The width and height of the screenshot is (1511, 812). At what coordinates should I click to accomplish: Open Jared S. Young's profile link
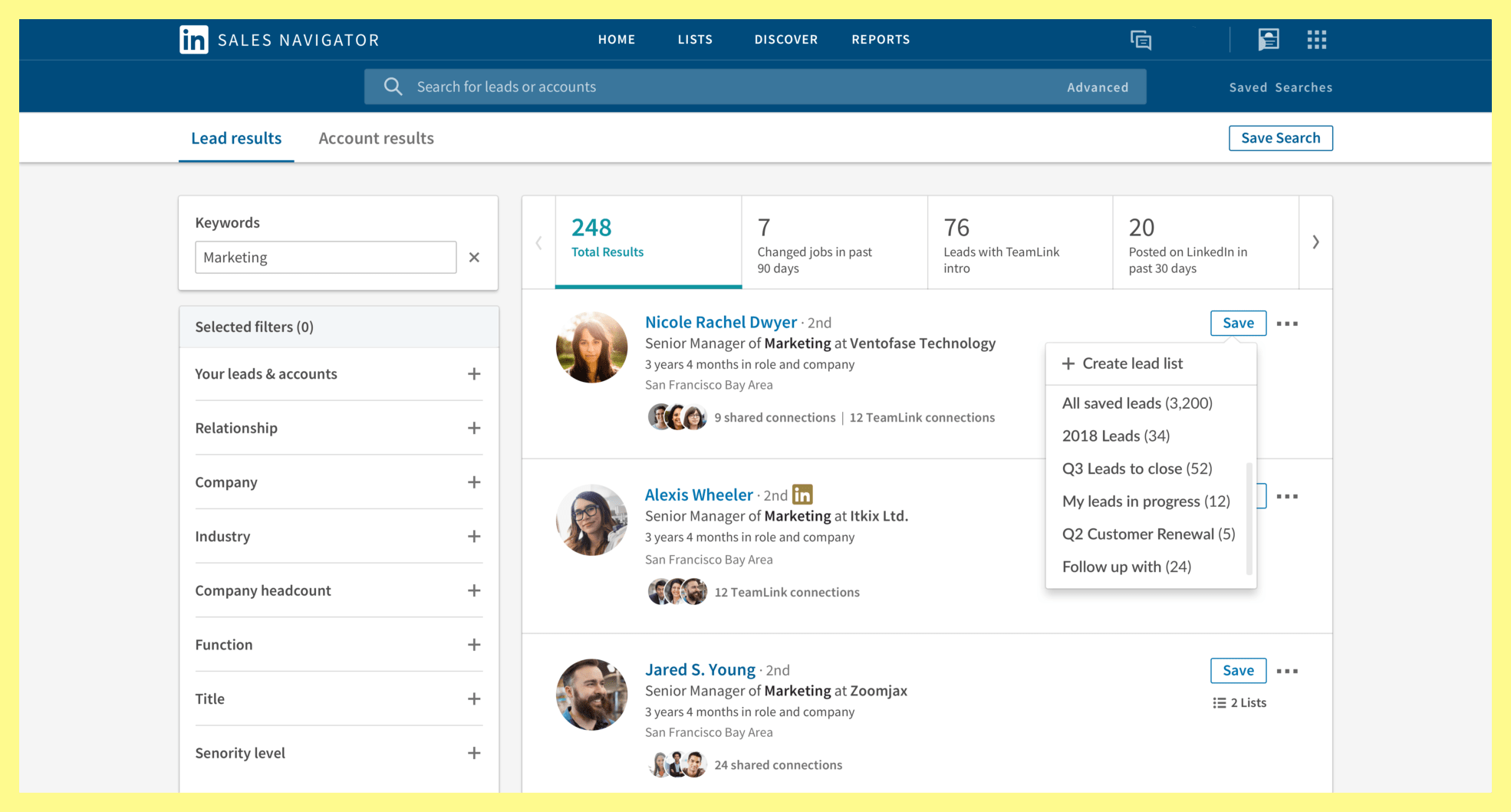click(x=700, y=669)
